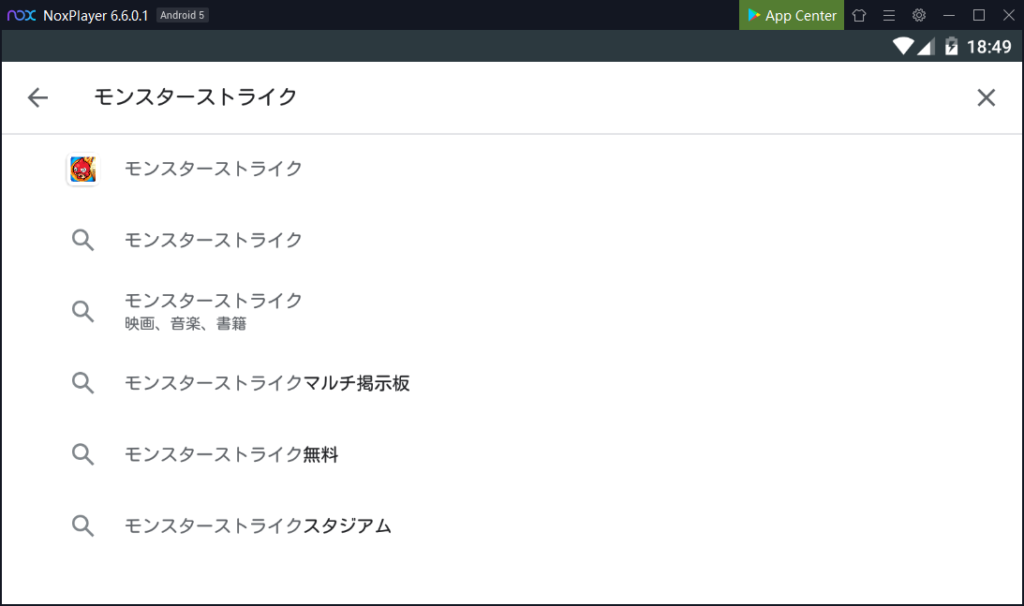Click the cellular signal icon

pos(926,46)
